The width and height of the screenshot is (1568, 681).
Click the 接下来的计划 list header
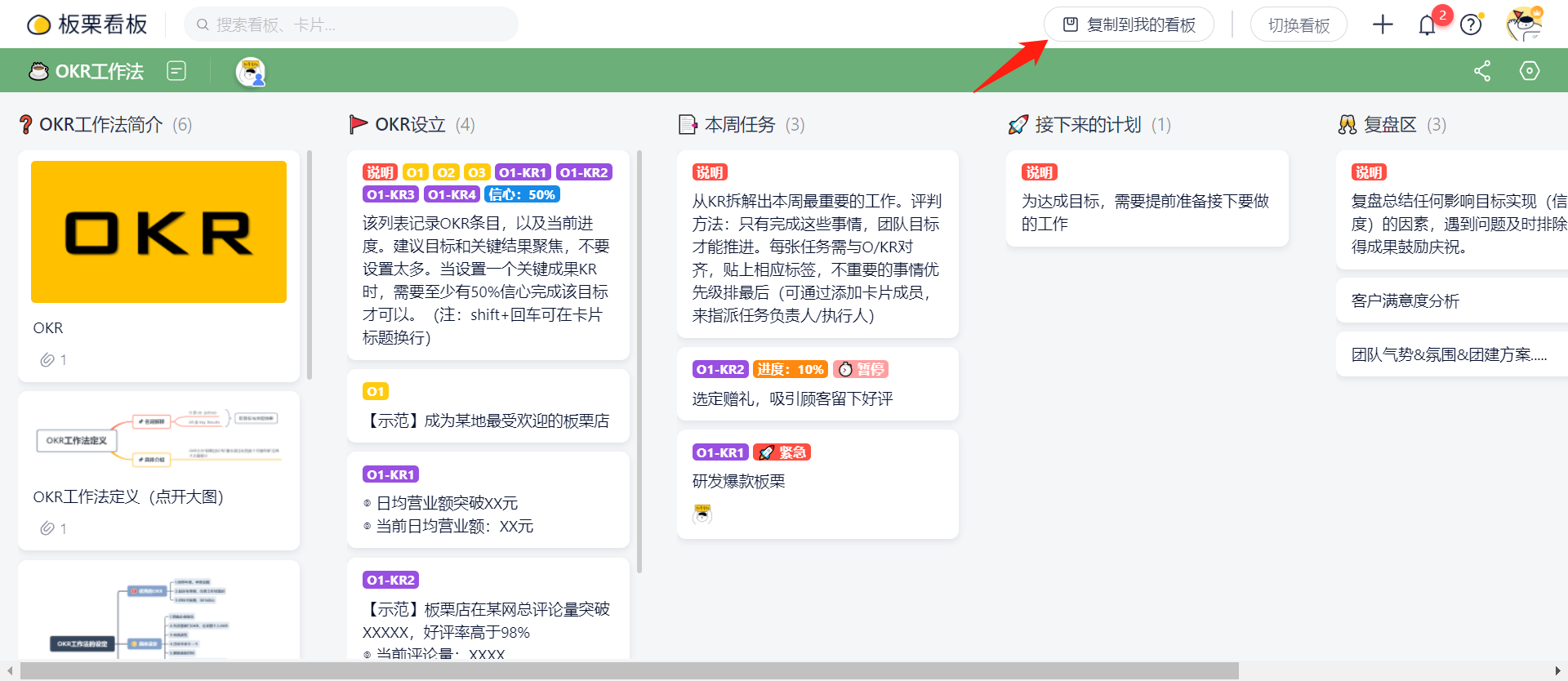(x=1087, y=124)
